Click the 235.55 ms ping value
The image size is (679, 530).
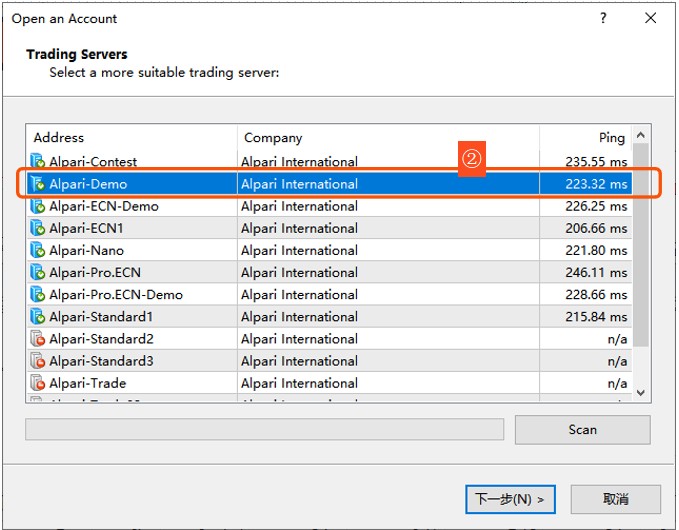596,162
